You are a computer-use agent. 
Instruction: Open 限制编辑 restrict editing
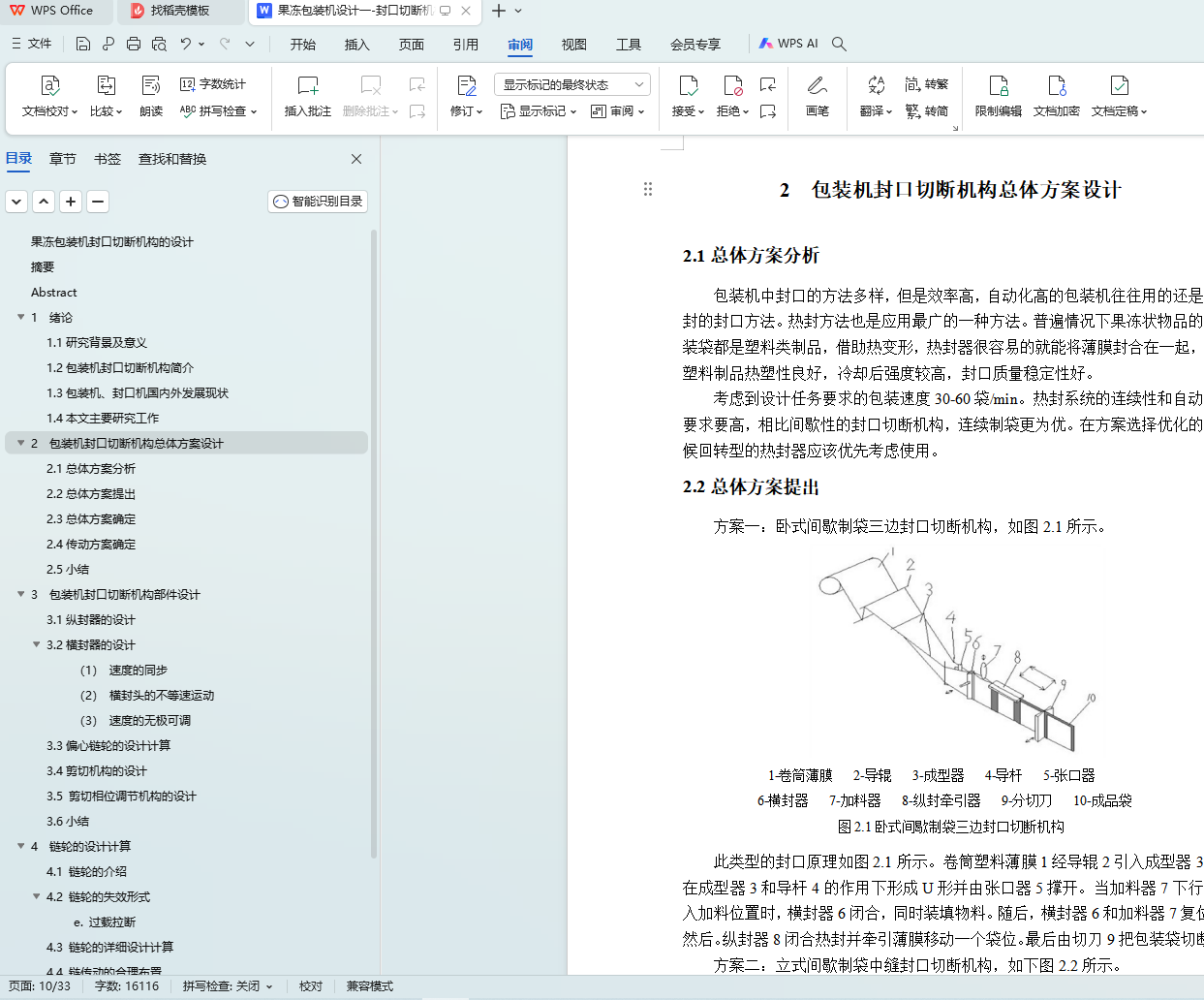[999, 97]
